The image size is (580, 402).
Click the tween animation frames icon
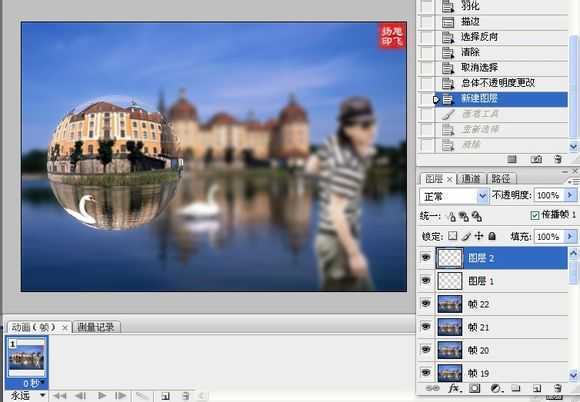pyautogui.click(x=142, y=396)
